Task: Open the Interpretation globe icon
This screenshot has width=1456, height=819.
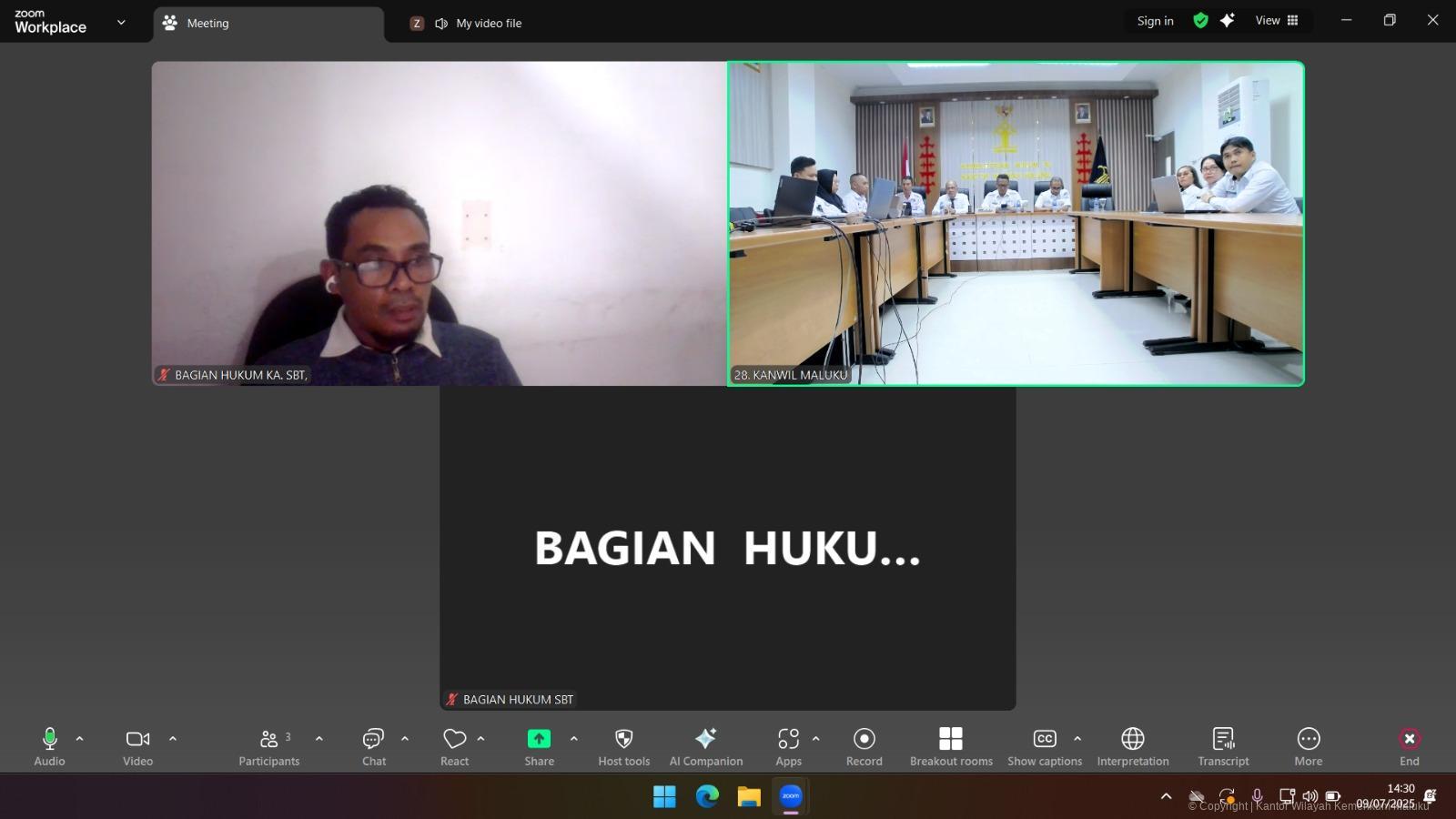Action: 1132,739
